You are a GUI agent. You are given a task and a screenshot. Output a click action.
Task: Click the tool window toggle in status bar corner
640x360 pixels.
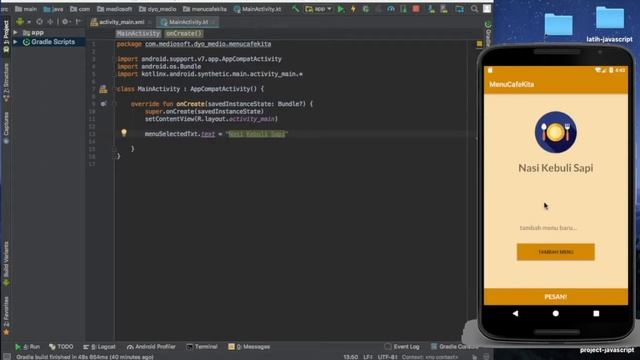7,357
